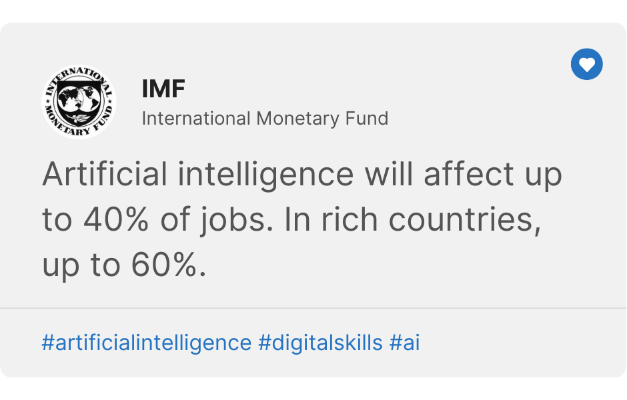Open the IMF circular logo avatar
The image size is (627, 400).
79,102
